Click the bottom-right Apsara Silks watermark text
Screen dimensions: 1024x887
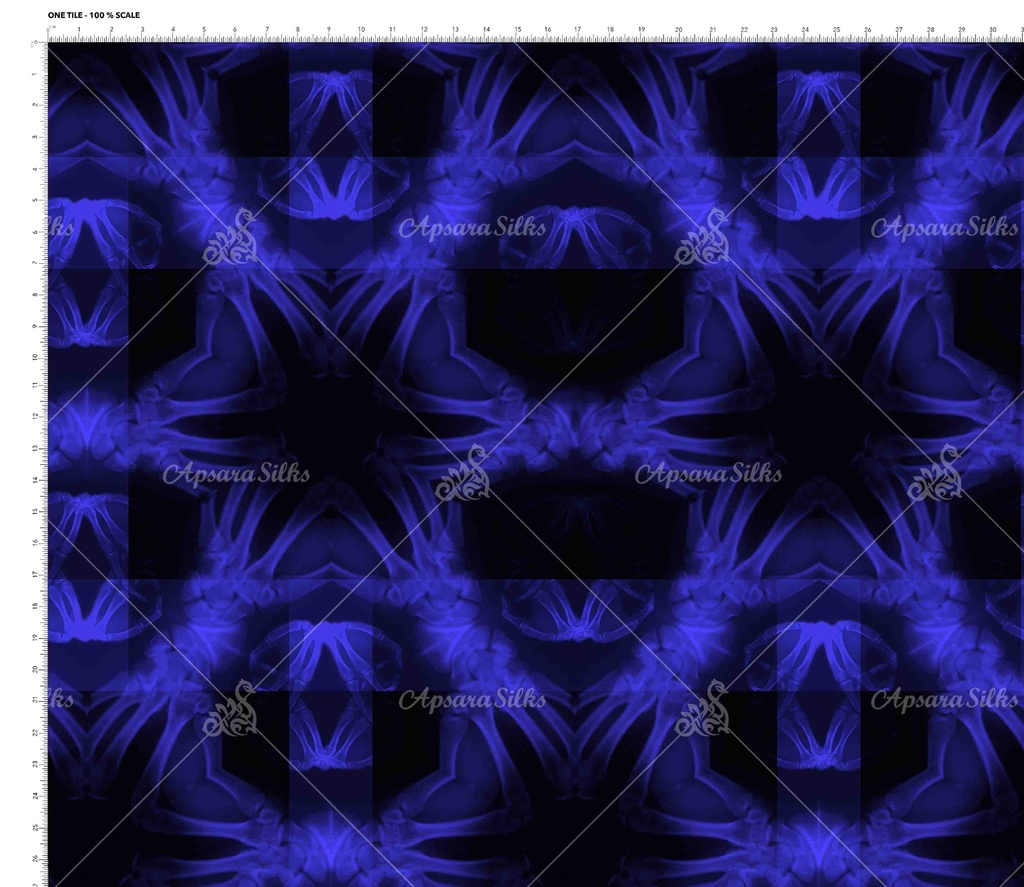pos(943,699)
